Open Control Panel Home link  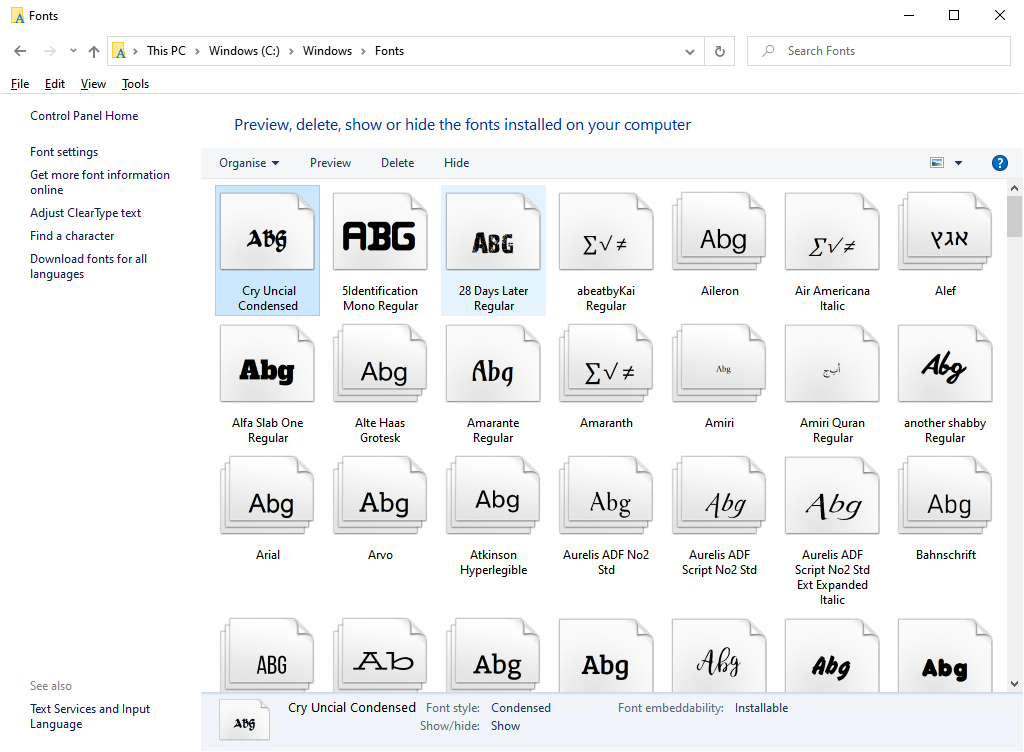point(84,116)
